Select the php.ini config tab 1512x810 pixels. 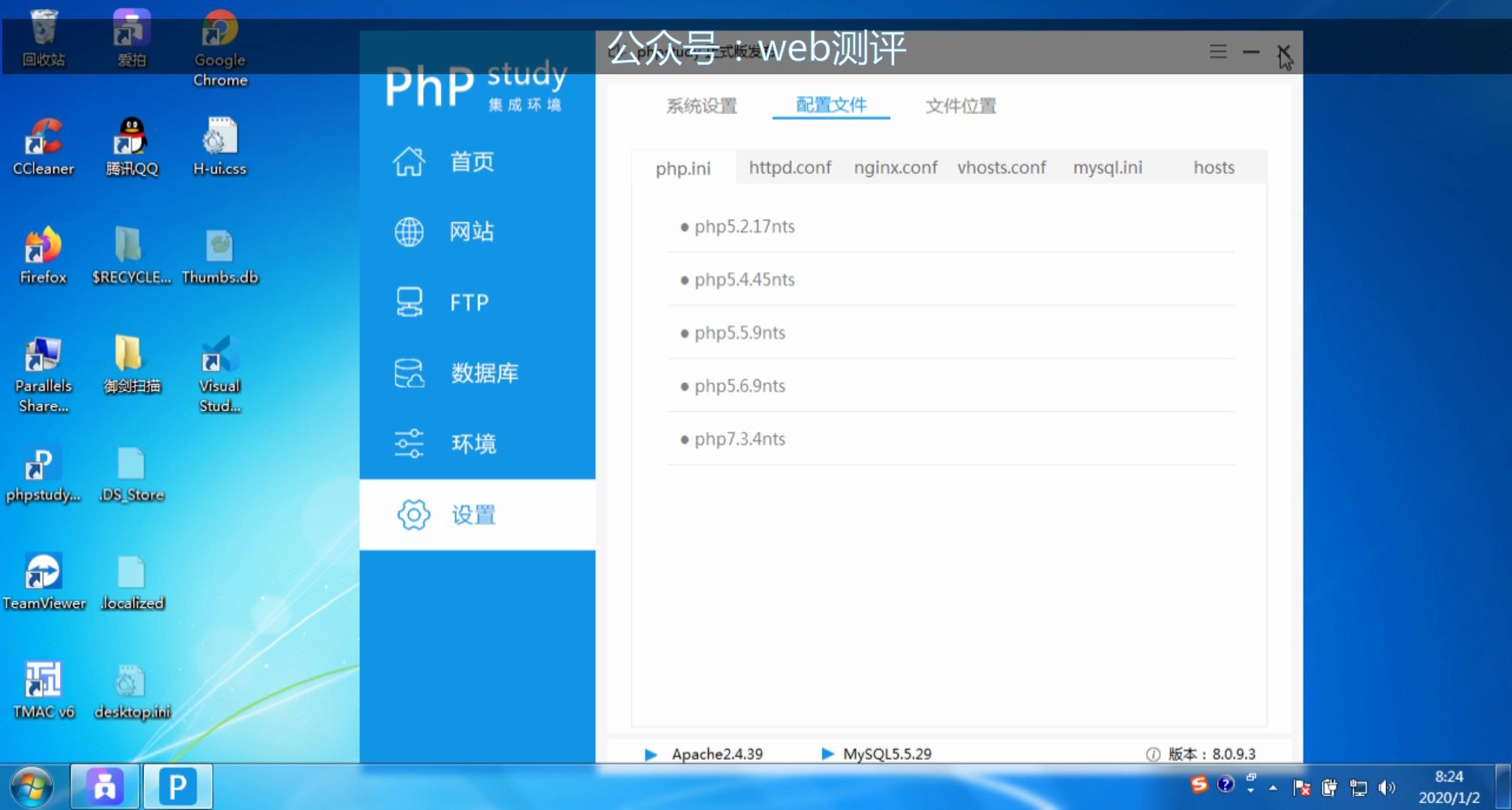pyautogui.click(x=683, y=168)
